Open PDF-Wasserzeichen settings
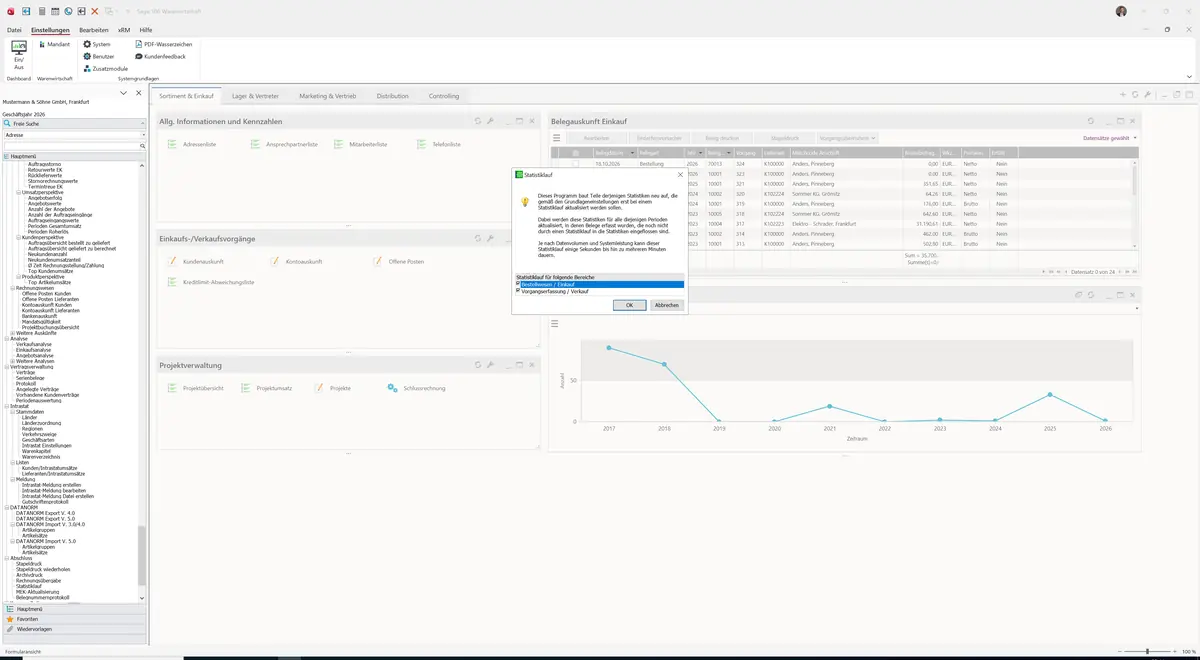 pyautogui.click(x=164, y=44)
